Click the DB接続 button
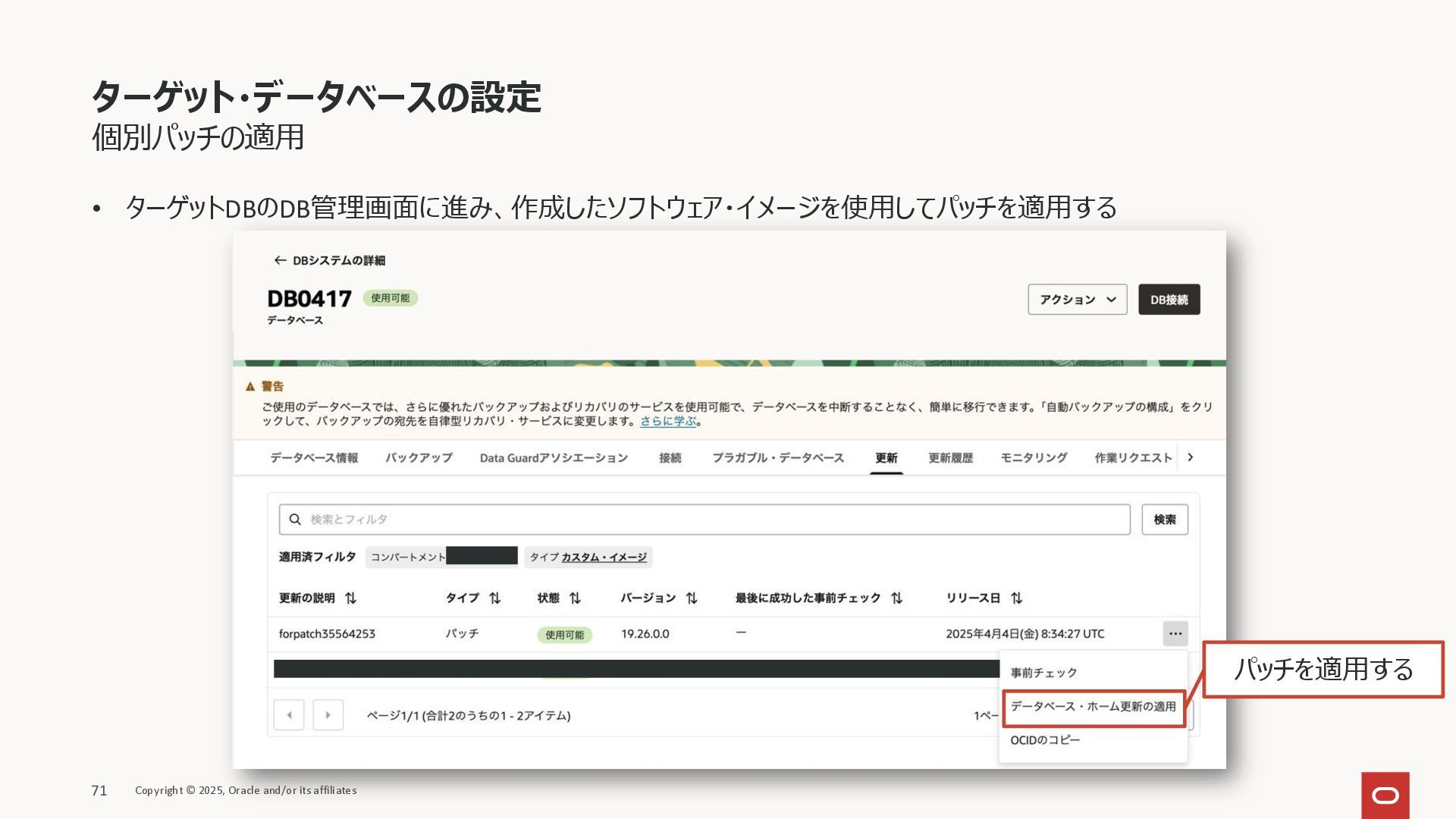 tap(1169, 300)
